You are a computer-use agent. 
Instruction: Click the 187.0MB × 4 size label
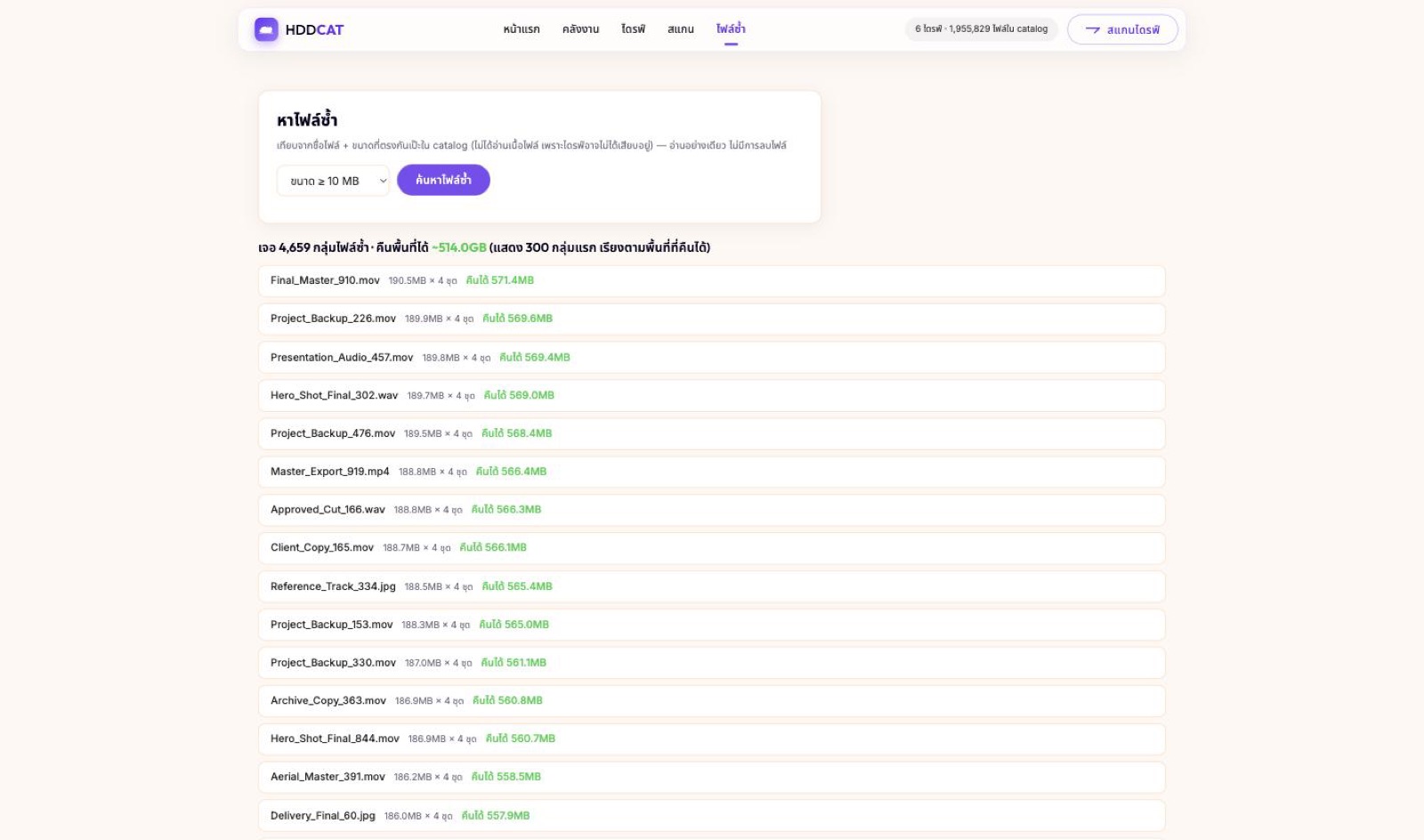click(438, 664)
